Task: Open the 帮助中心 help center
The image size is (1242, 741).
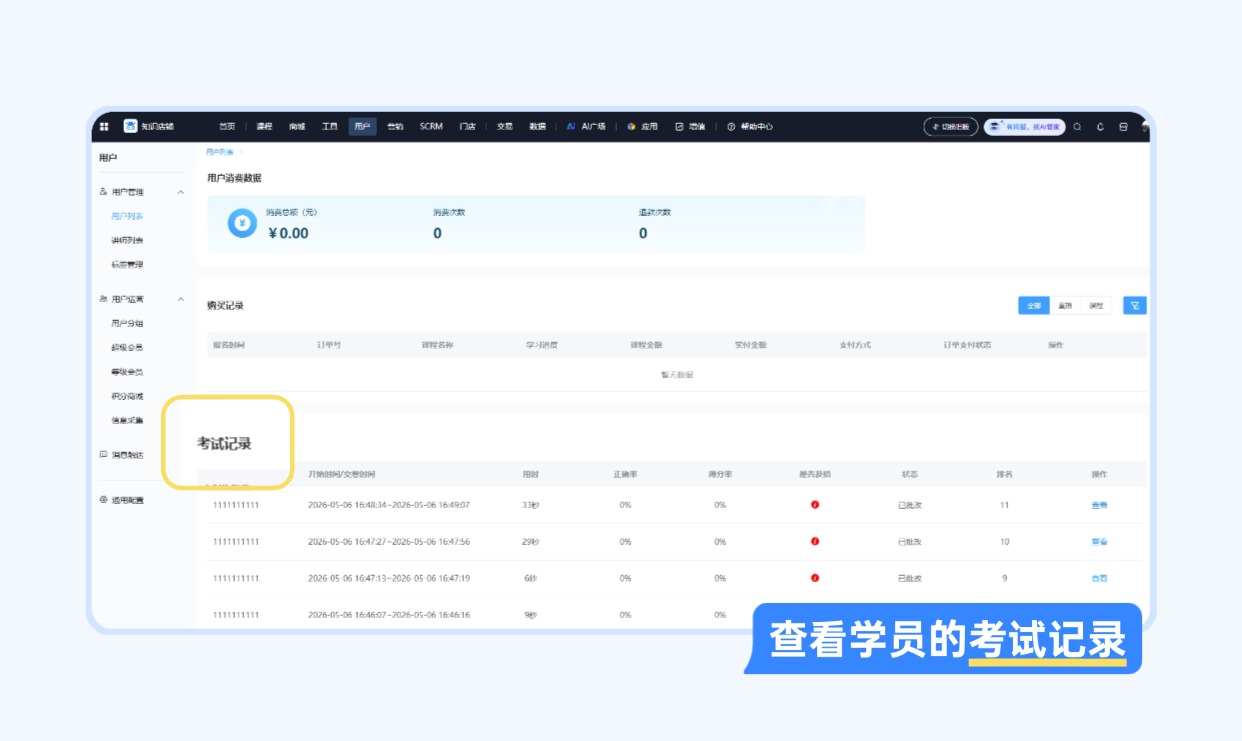Action: click(x=750, y=127)
